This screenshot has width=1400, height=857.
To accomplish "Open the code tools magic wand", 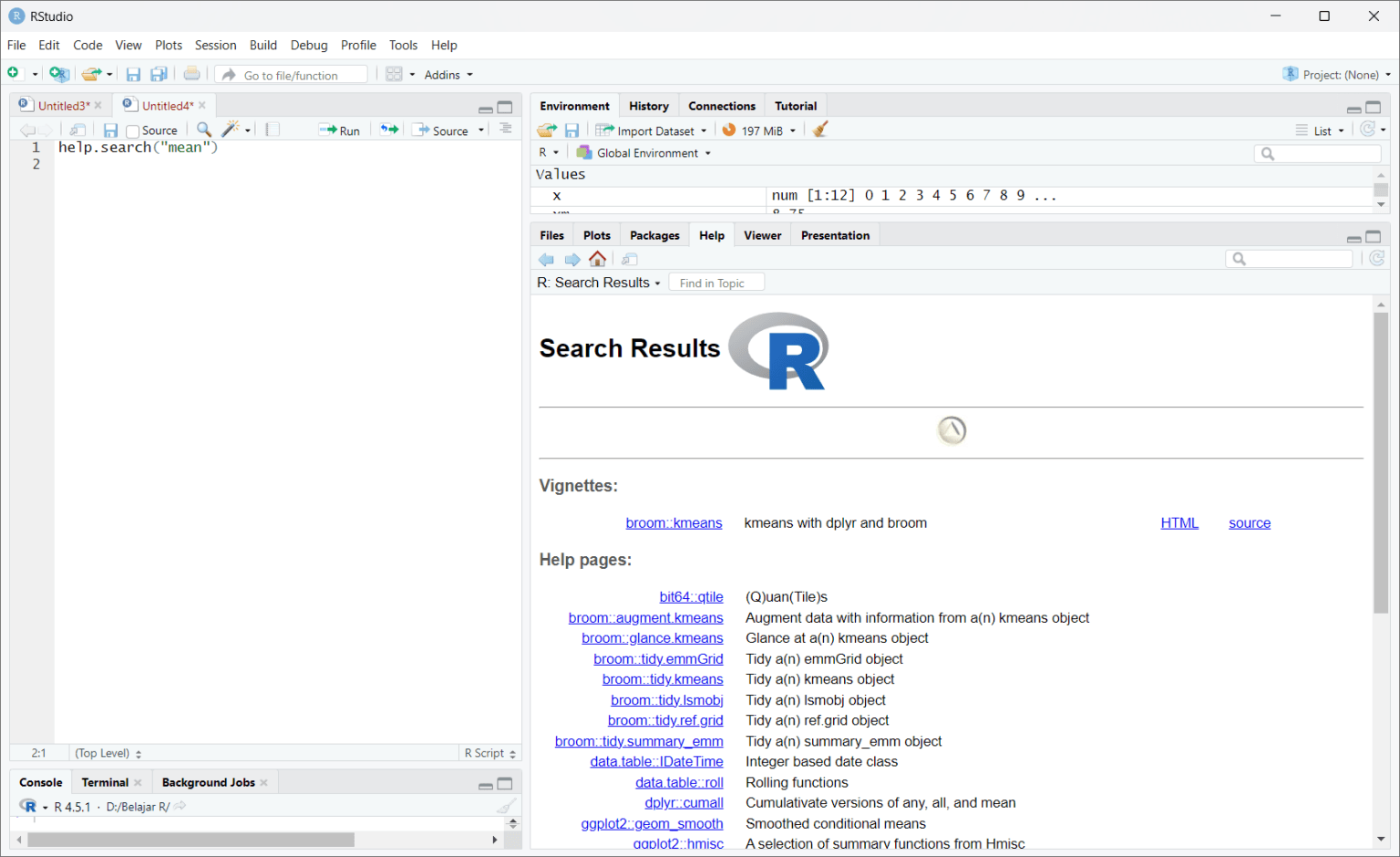I will (232, 129).
